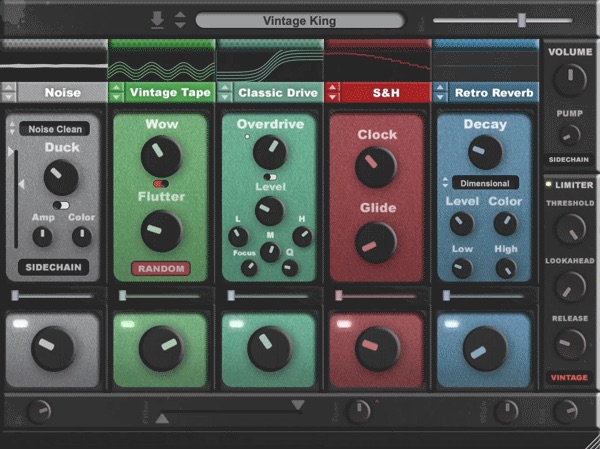This screenshot has height=449, width=600.
Task: Toggle the Classic Drive module power LED
Action: pos(236,324)
